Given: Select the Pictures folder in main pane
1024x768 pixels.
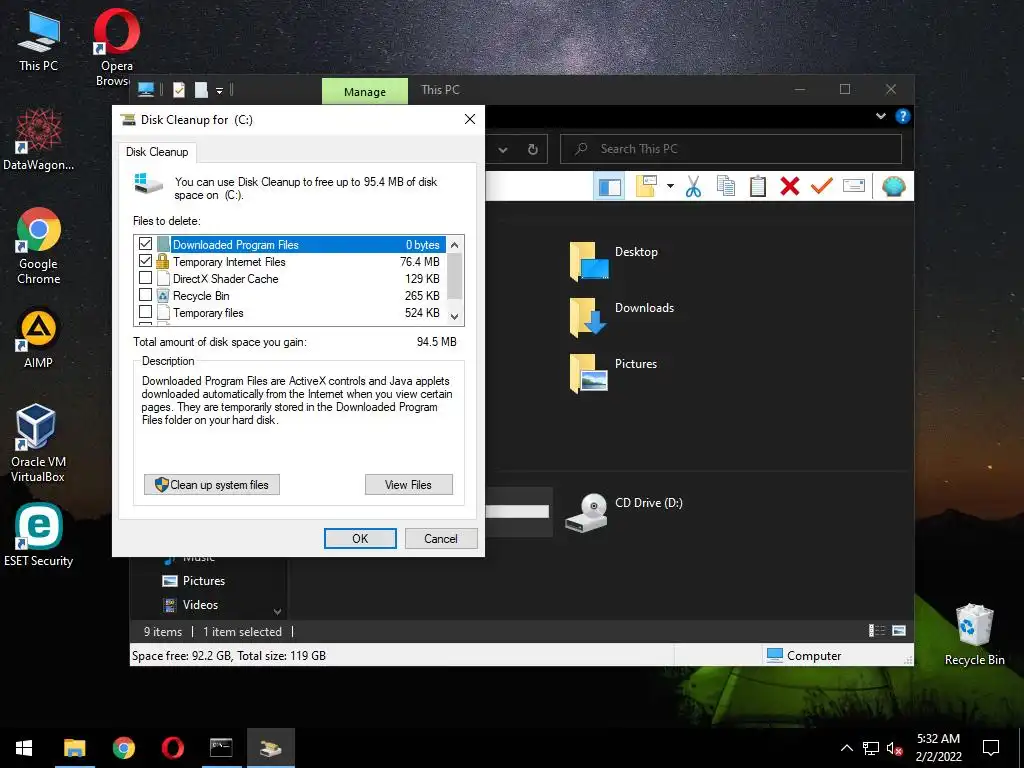Looking at the screenshot, I should pos(614,373).
